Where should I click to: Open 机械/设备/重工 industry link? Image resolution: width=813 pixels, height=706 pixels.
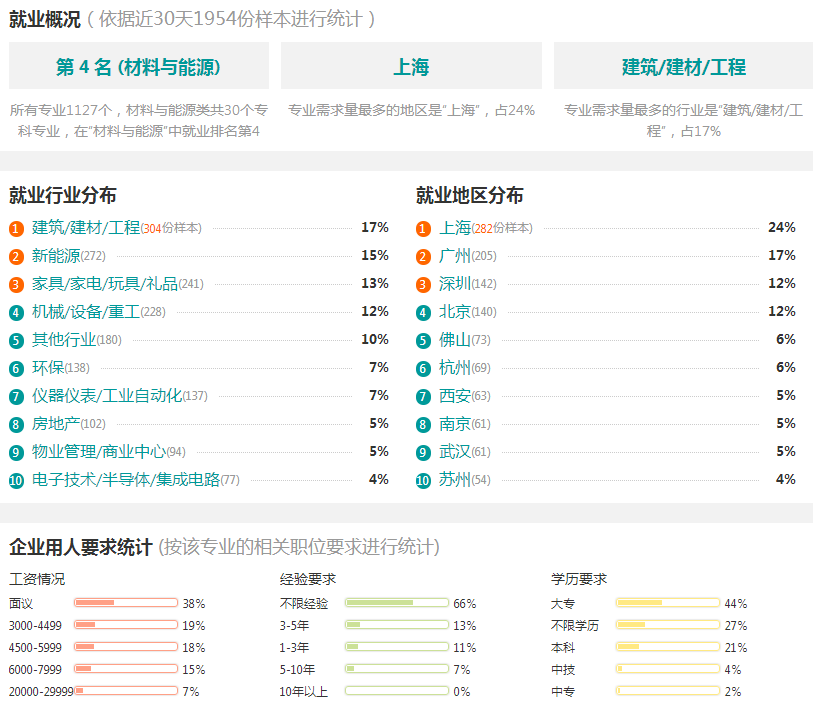(86, 312)
